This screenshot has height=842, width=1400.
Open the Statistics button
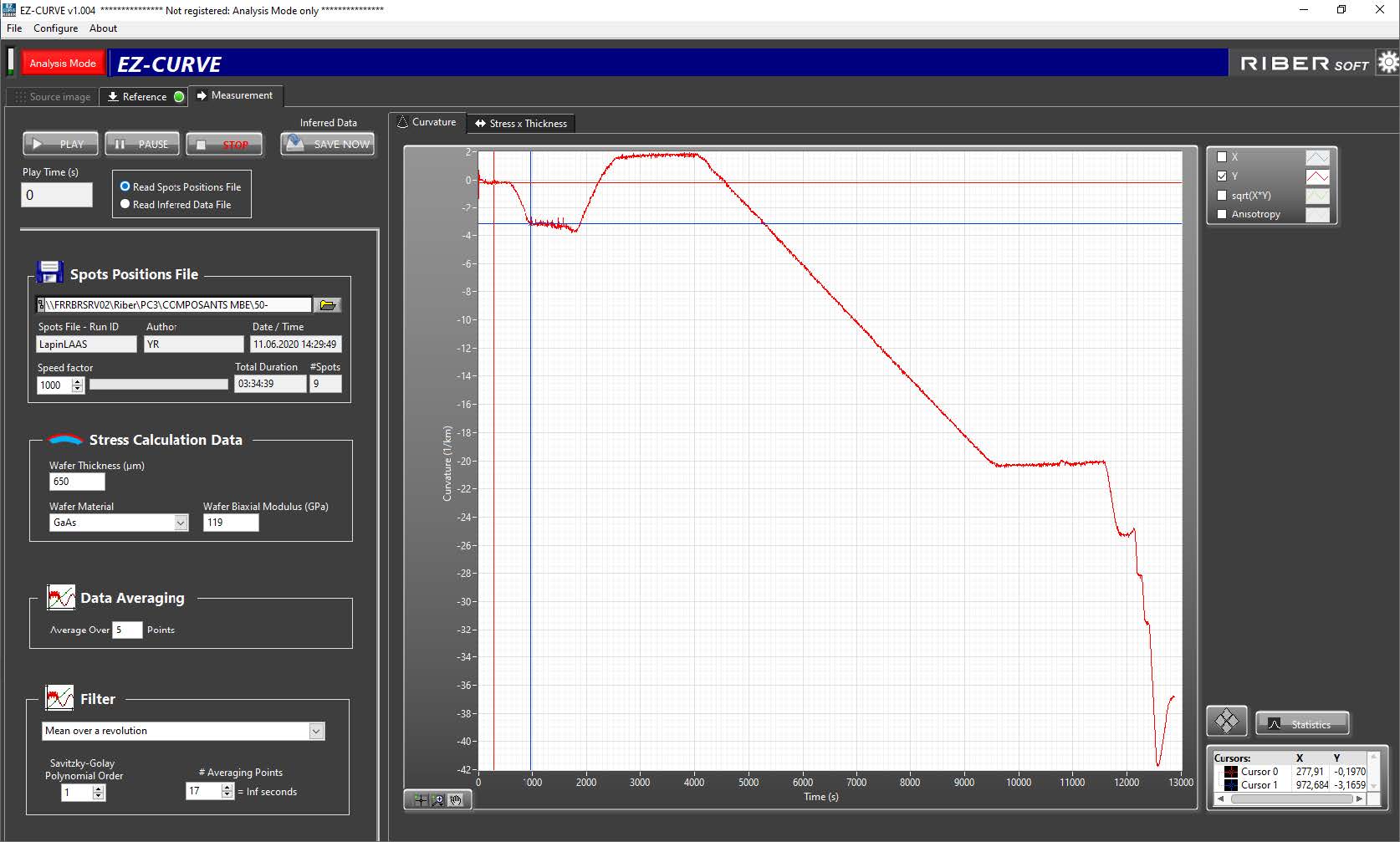[x=1302, y=724]
